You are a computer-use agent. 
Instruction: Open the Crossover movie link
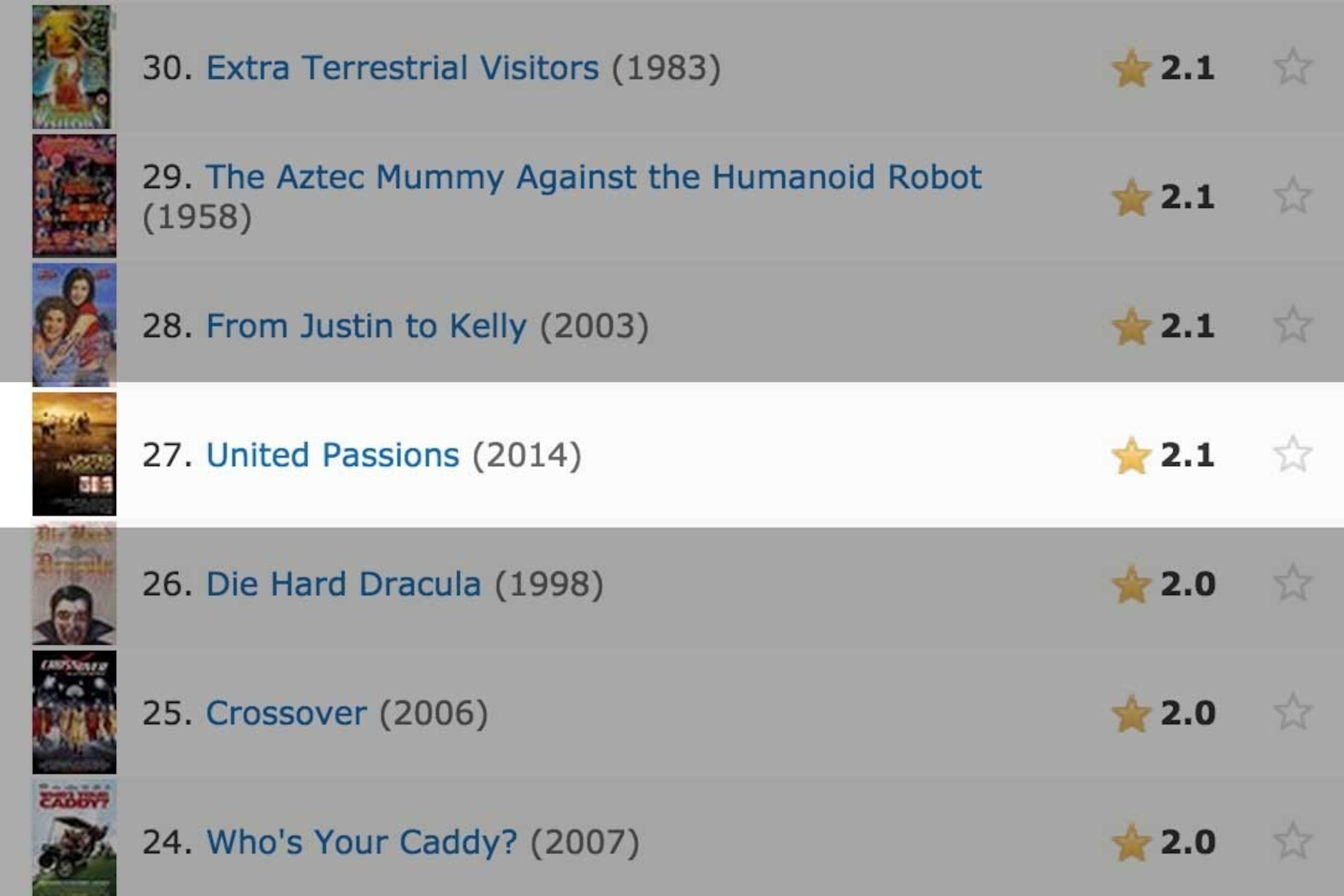(x=286, y=713)
